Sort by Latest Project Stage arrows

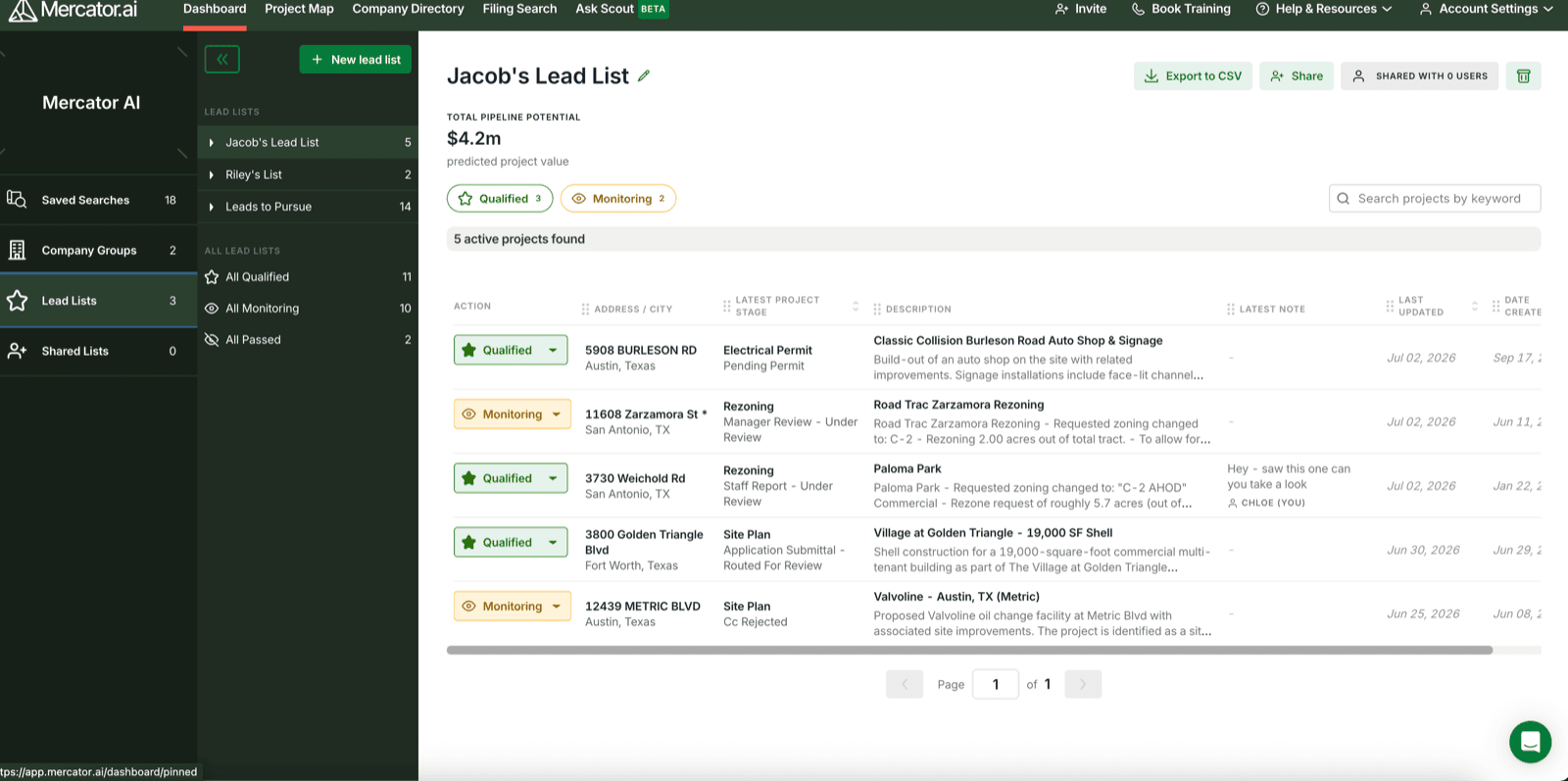(856, 306)
